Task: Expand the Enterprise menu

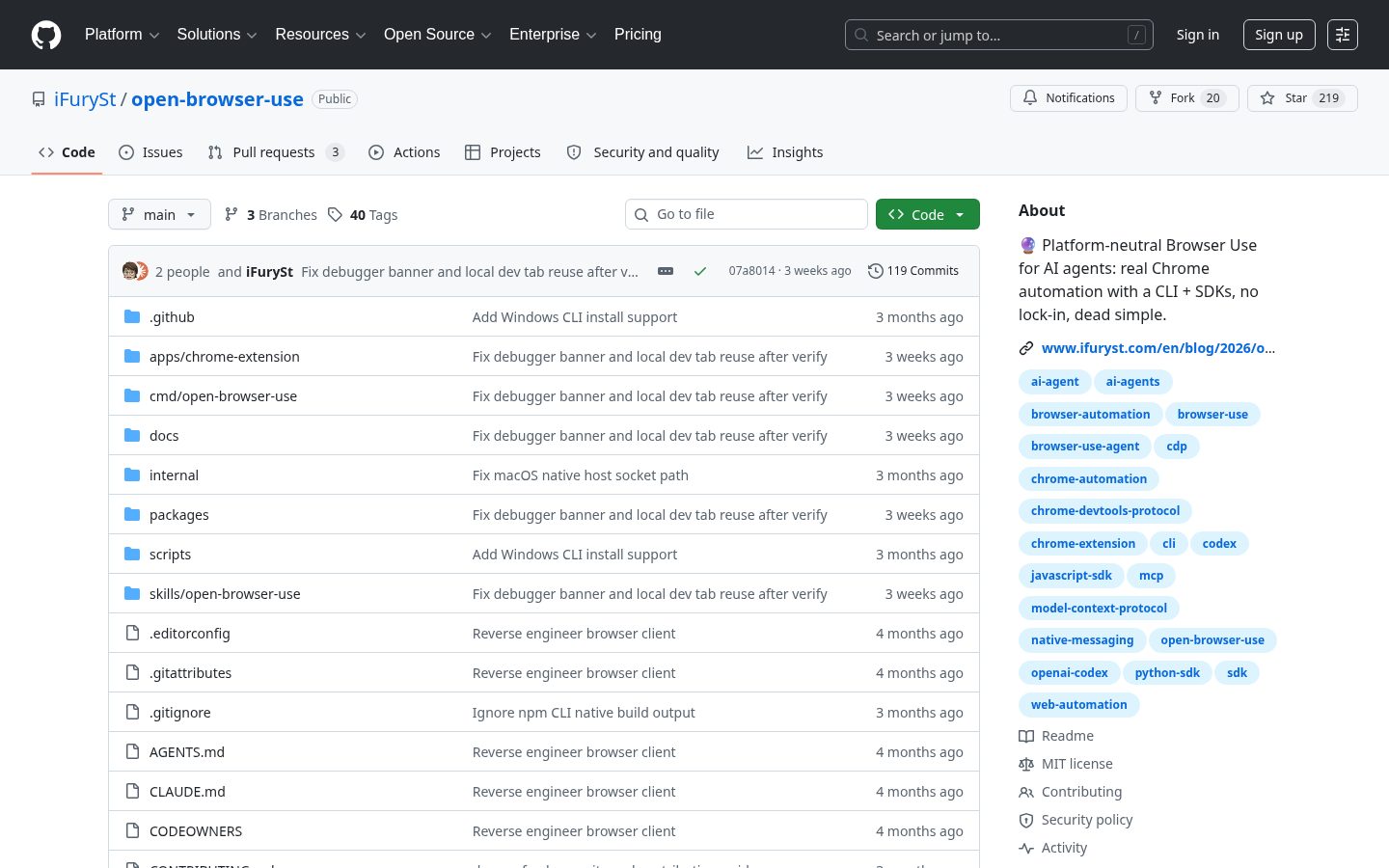Action: 553,35
